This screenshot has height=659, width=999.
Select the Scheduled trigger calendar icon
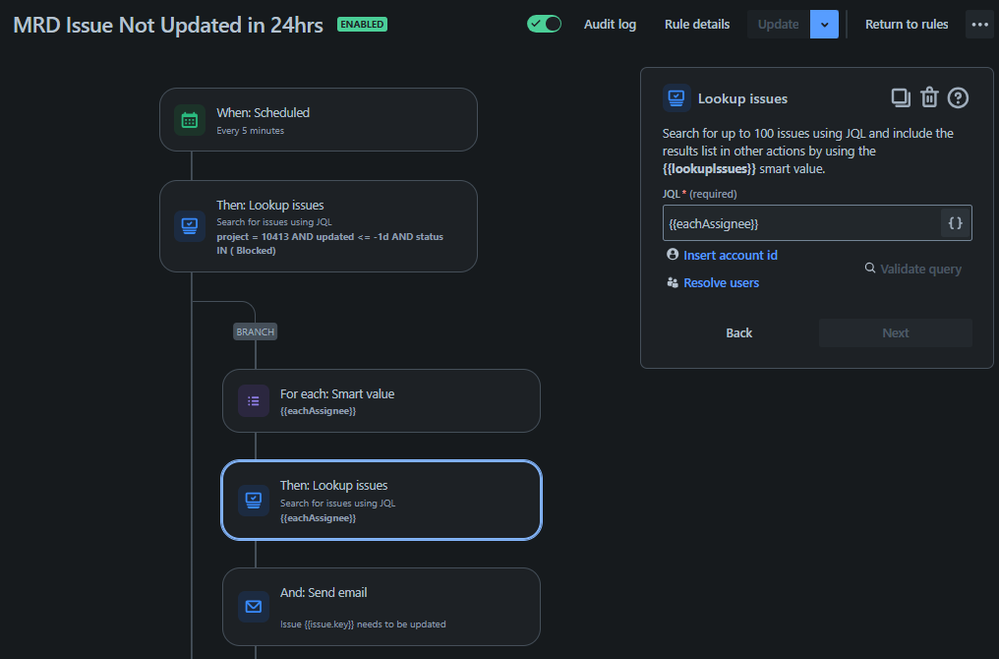[x=190, y=120]
